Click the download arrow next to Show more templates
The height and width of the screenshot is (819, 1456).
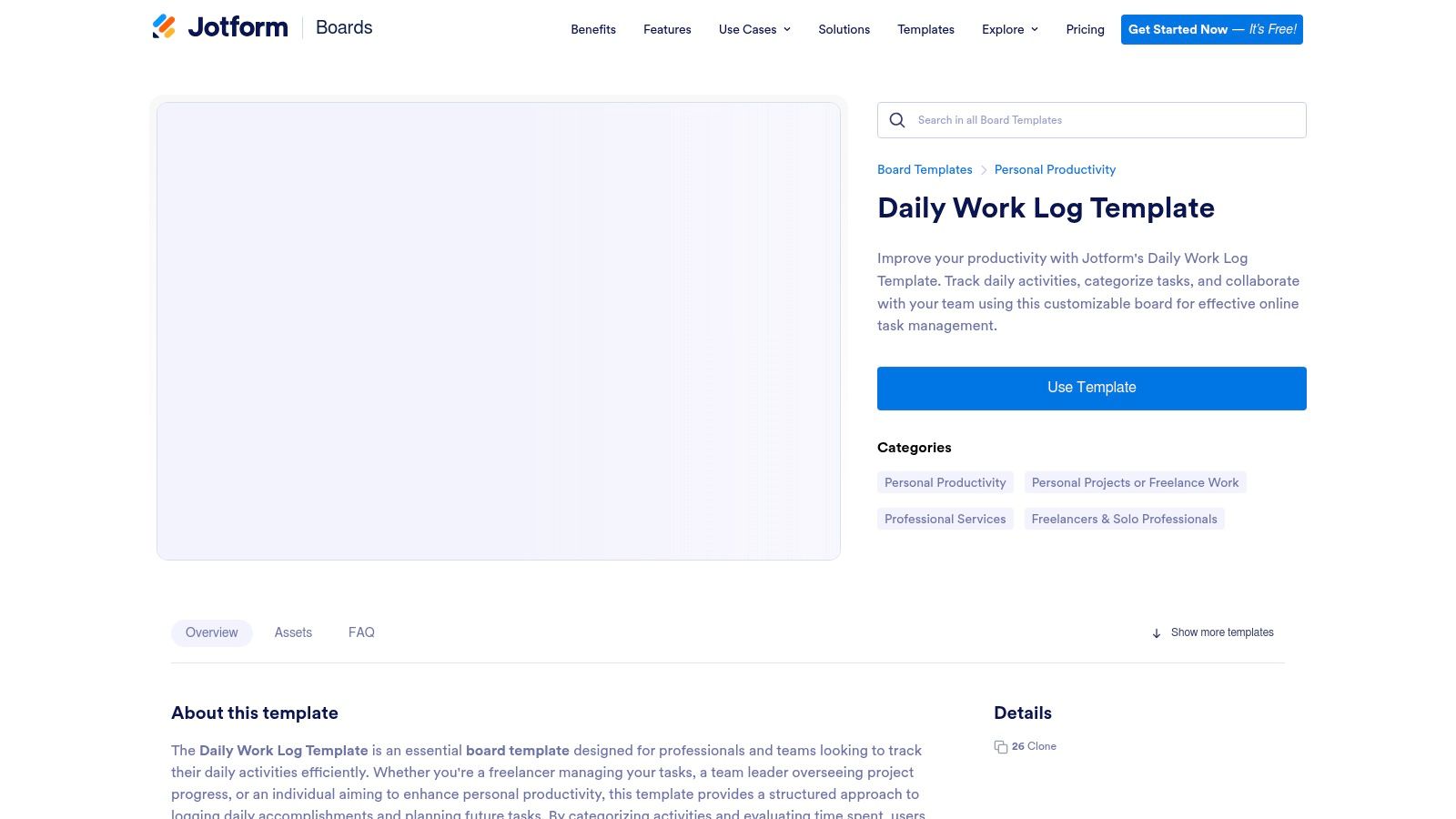[x=1156, y=632]
